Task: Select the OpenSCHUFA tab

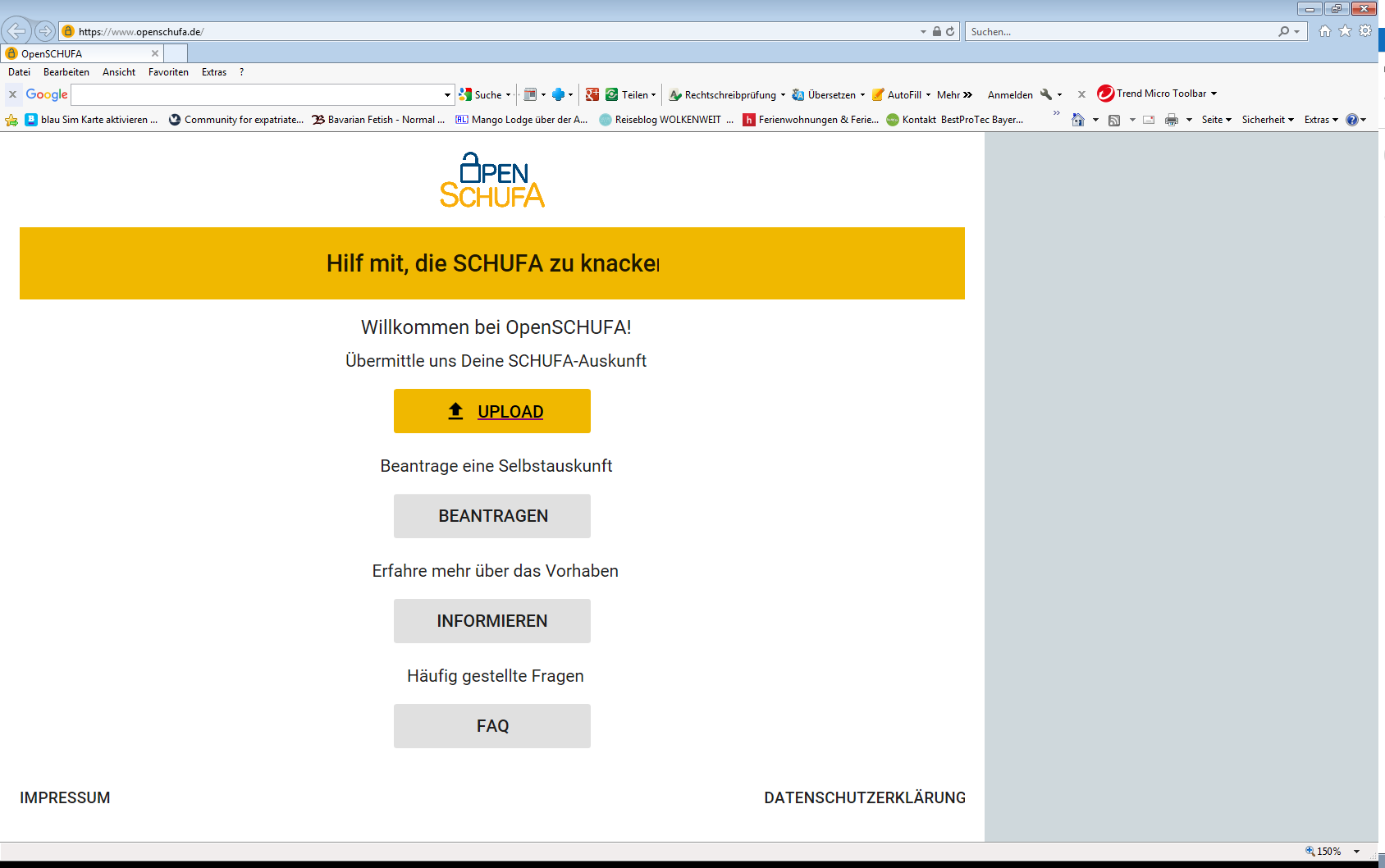Action: [x=82, y=53]
